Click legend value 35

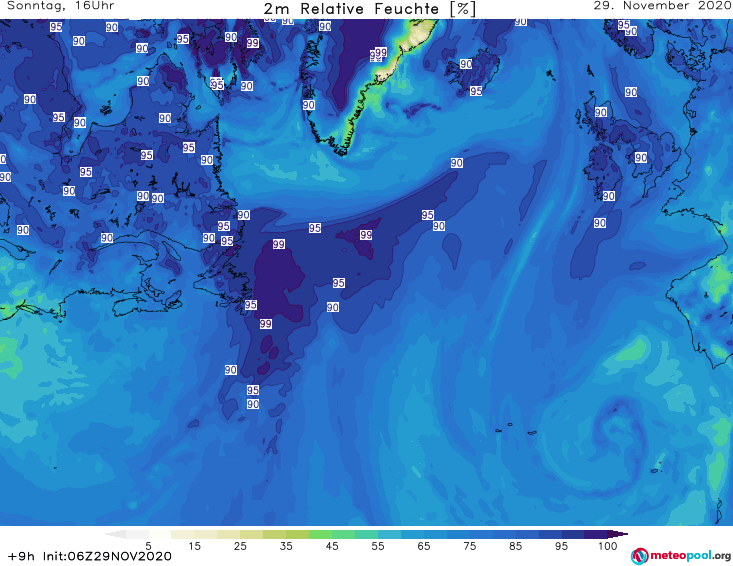[x=286, y=546]
